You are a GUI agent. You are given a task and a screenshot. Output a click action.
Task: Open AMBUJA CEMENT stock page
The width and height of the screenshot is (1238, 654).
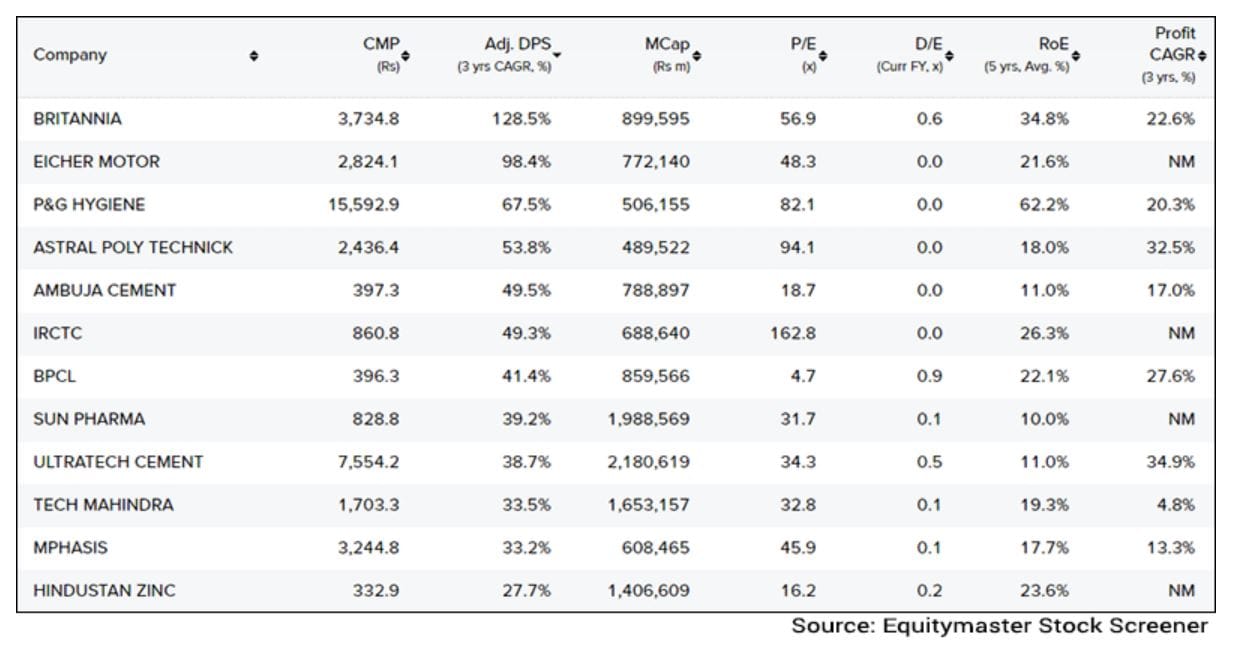[x=104, y=291]
